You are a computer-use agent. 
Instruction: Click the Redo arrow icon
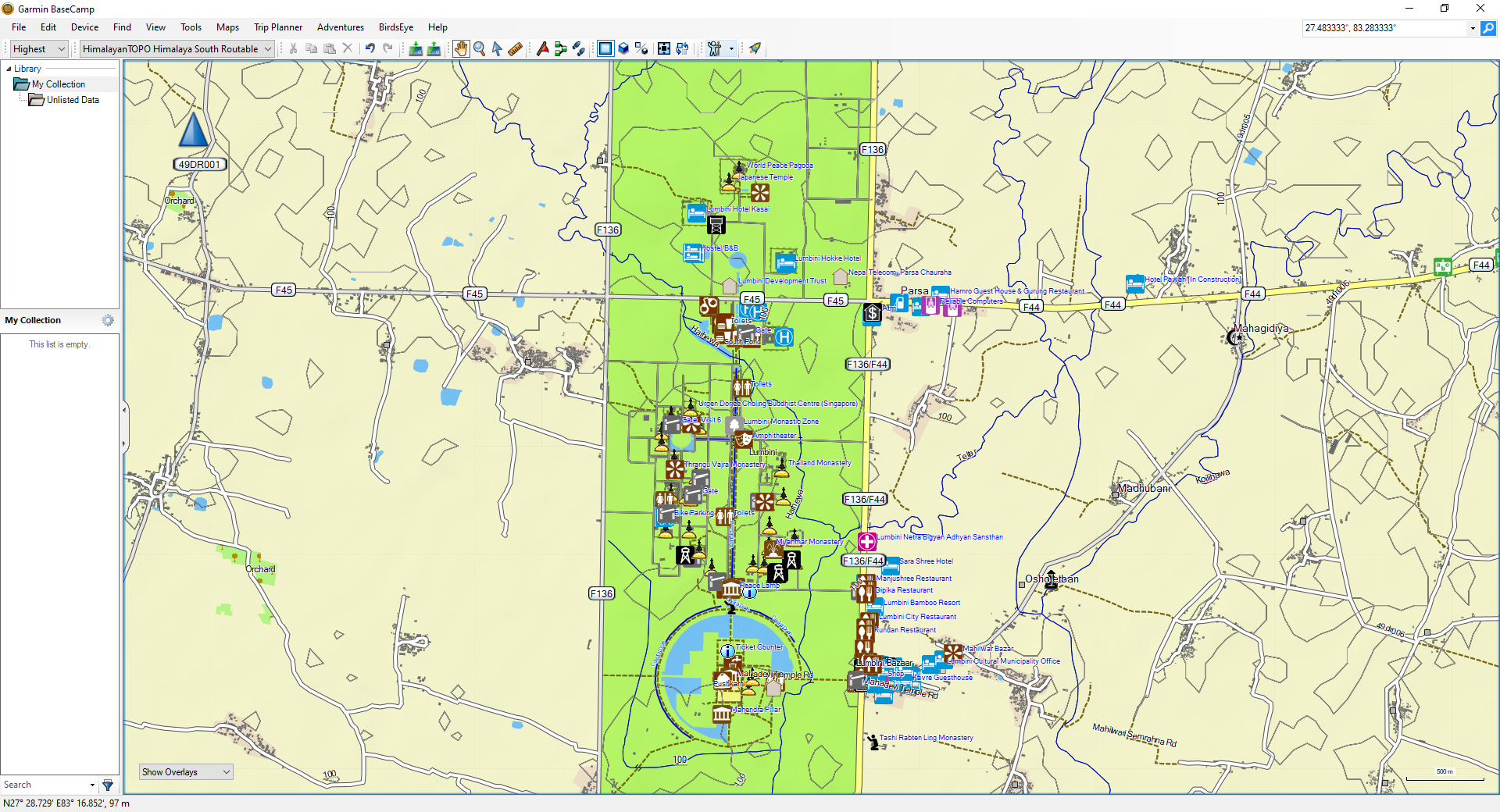388,48
